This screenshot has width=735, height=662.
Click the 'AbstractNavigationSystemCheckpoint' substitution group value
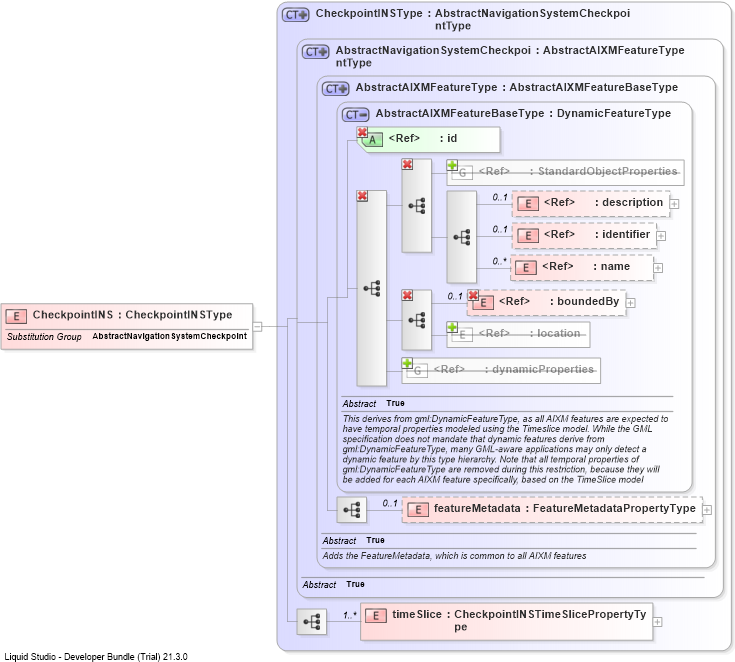(169, 336)
